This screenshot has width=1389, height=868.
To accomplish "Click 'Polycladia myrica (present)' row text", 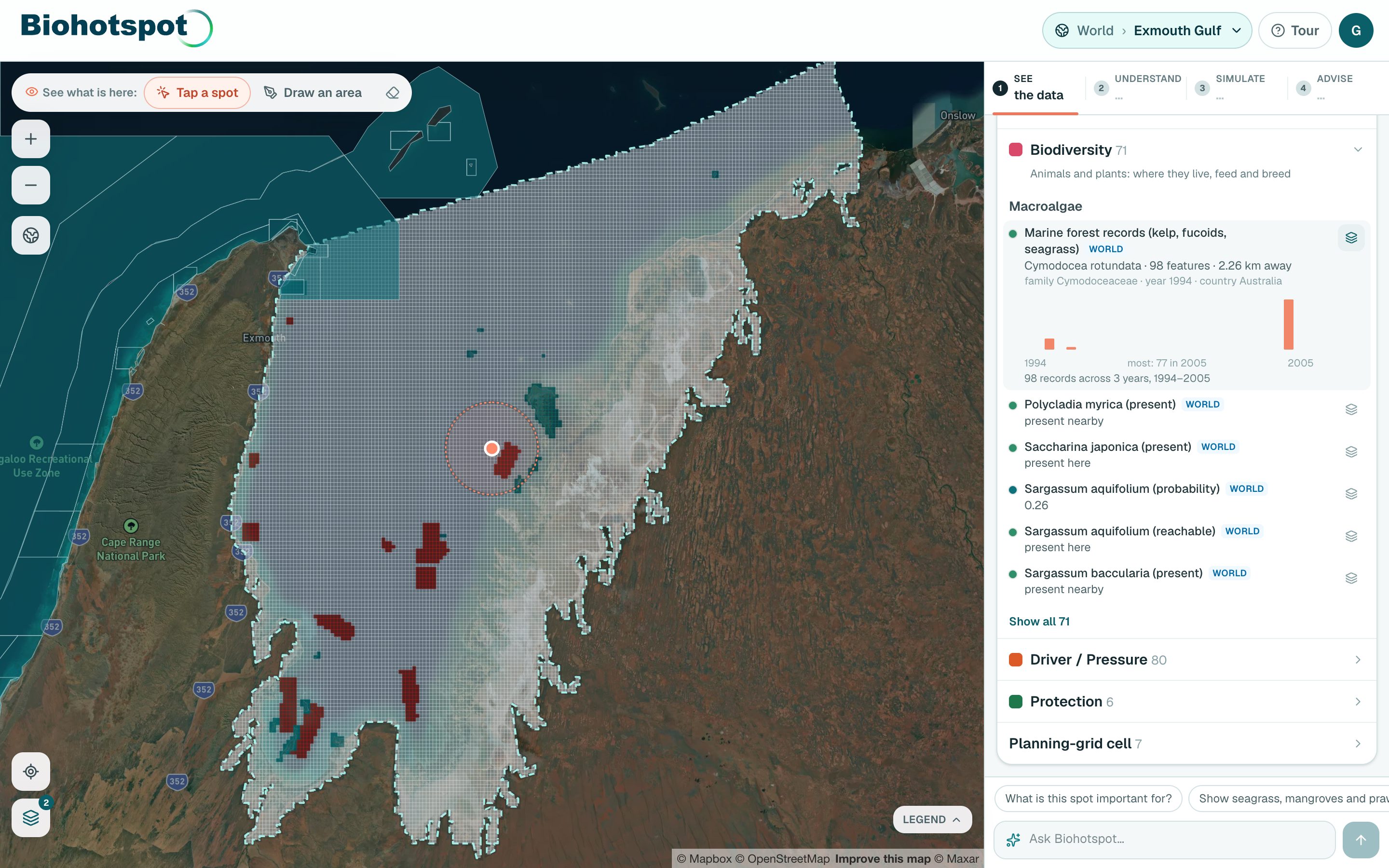I will point(1100,404).
